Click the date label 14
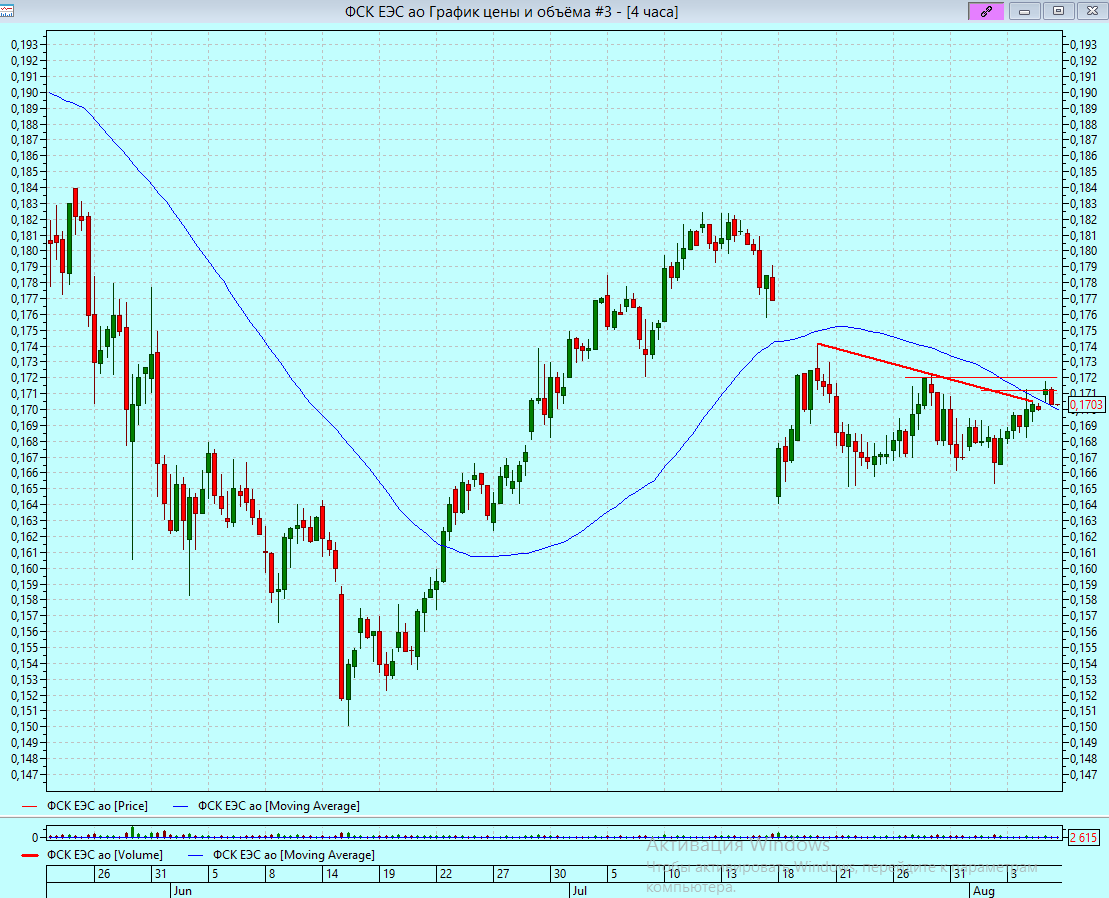 point(332,873)
